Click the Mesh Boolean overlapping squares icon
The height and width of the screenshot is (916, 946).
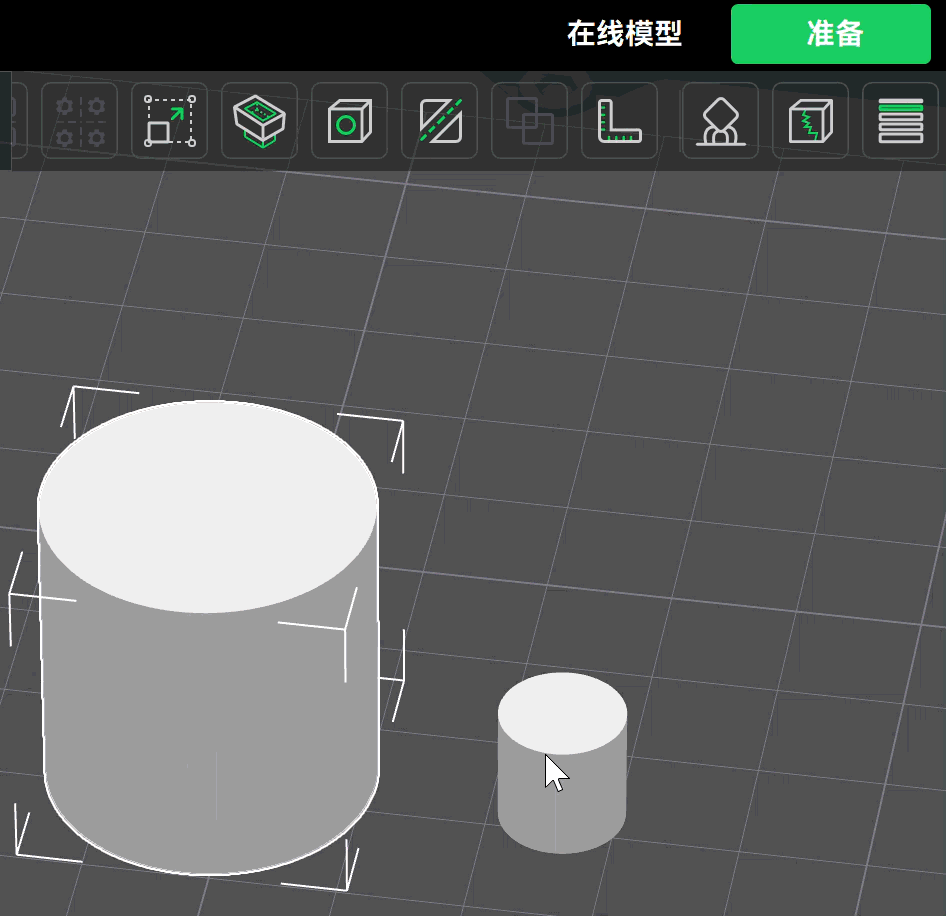[x=530, y=121]
